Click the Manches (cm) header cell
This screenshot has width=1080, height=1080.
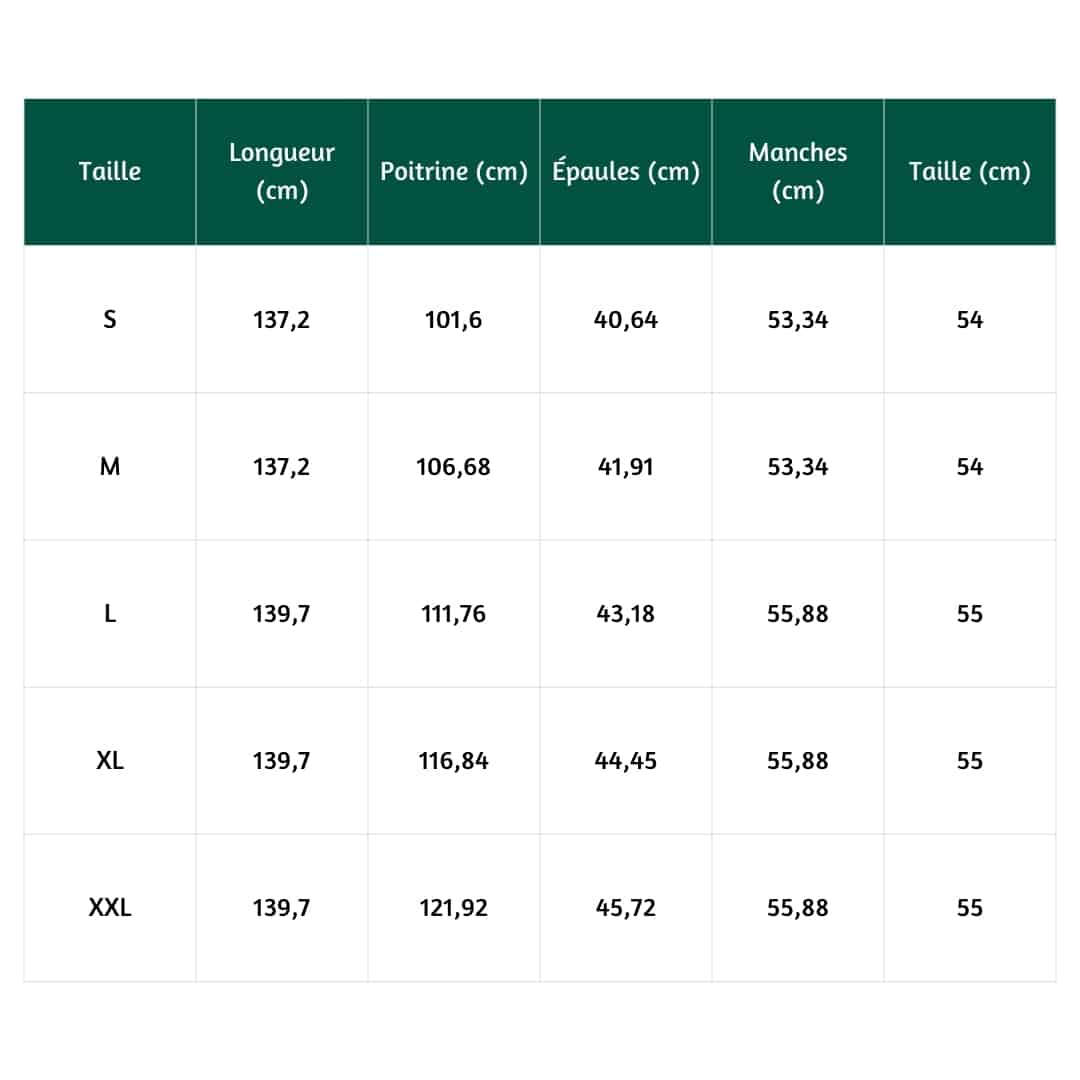coord(798,172)
